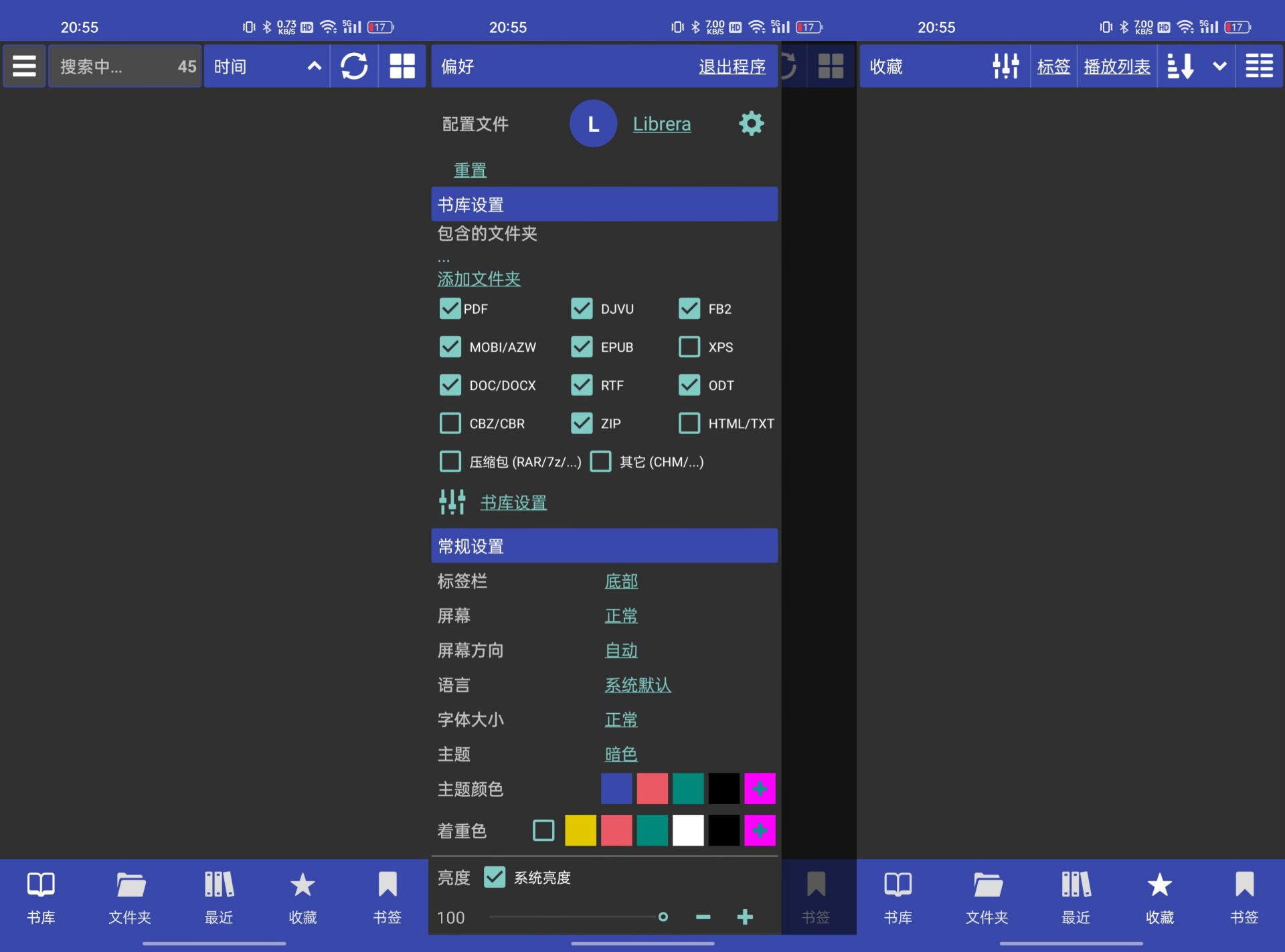1285x952 pixels.
Task: Uncheck the FB2 format checkbox
Action: click(x=689, y=308)
